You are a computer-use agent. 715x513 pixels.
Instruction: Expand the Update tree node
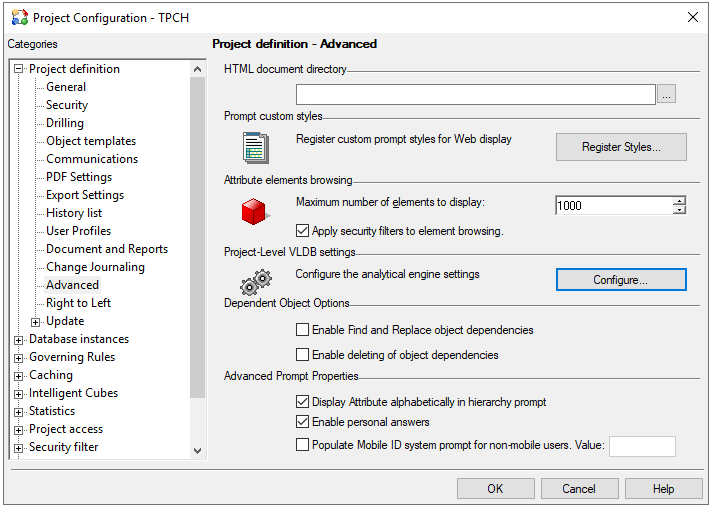point(36,321)
